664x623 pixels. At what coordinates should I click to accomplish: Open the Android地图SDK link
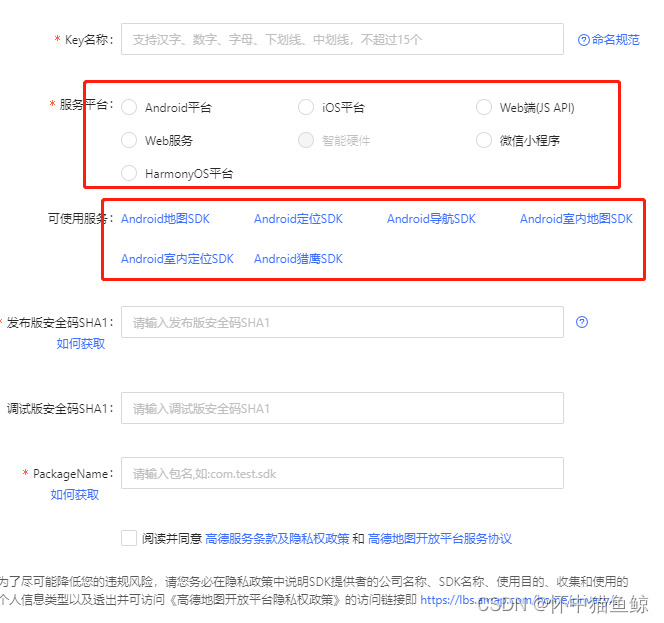pos(165,219)
